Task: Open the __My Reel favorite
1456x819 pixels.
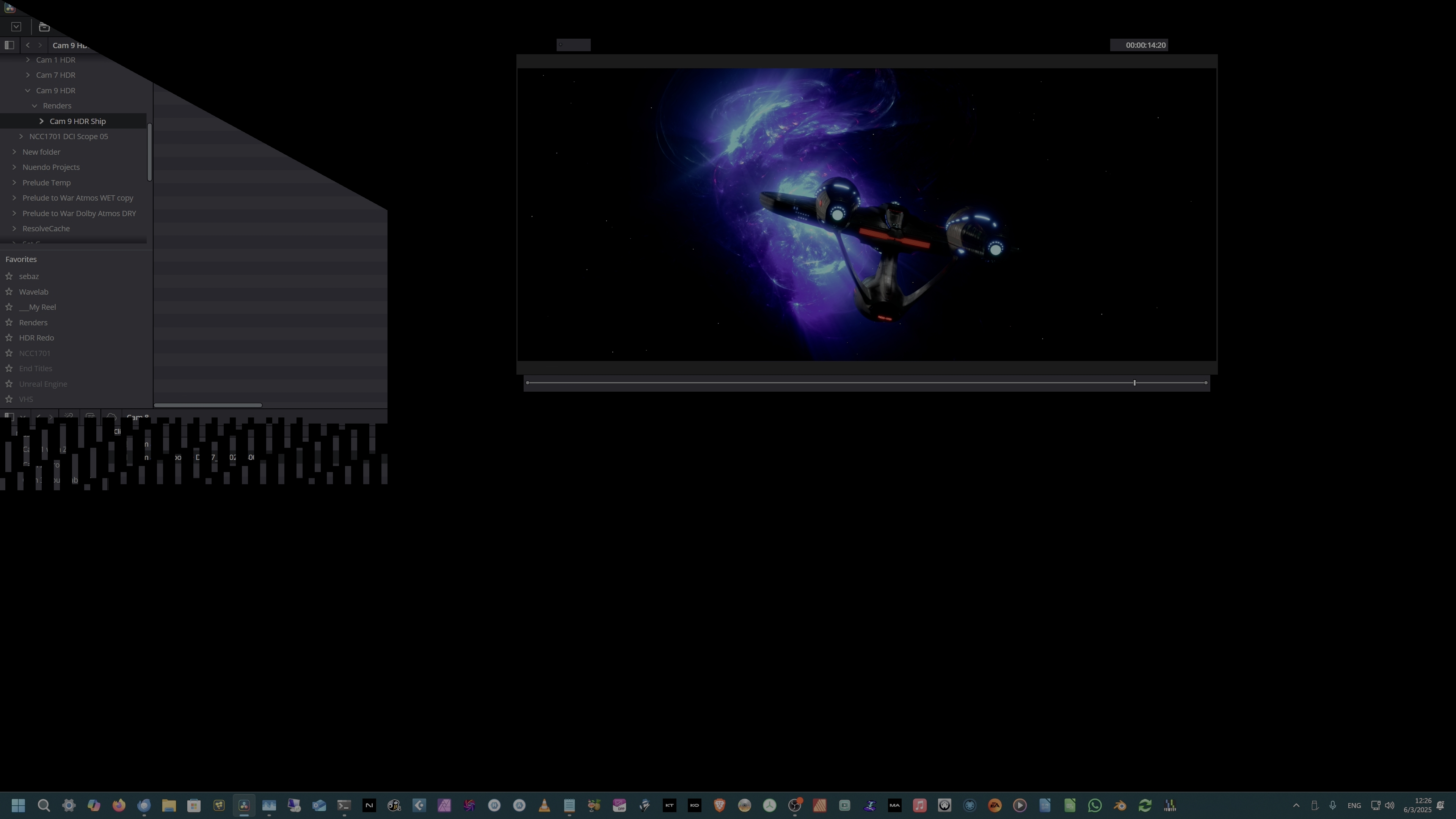Action: [x=37, y=307]
